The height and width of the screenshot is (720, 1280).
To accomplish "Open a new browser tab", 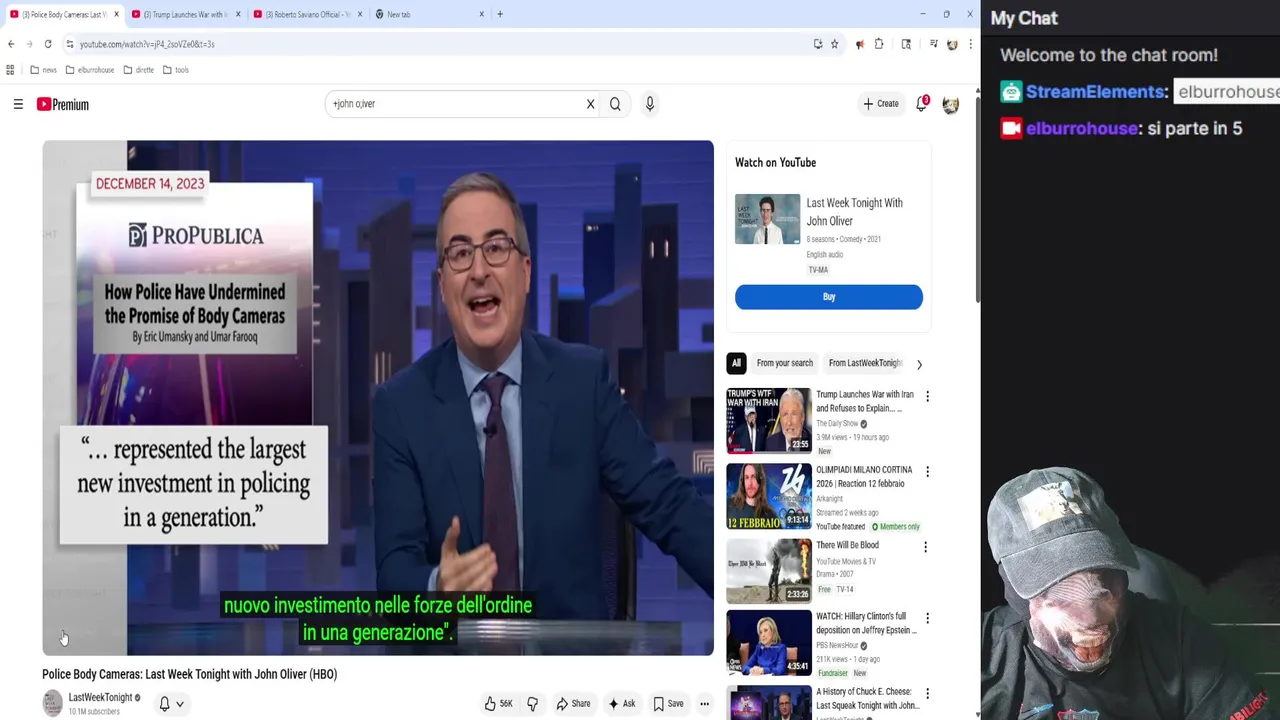I will [x=500, y=14].
